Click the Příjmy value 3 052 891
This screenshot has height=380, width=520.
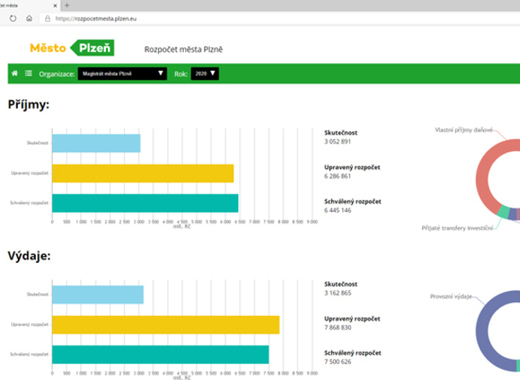click(337, 142)
